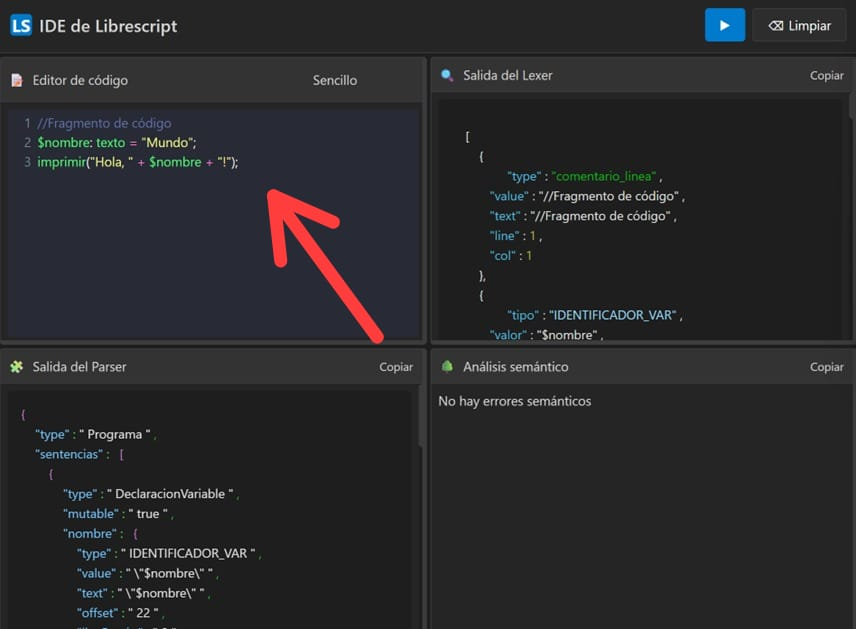Click IDENTIFICADOR_VAR in the Parser output
This screenshot has width=856, height=629.
click(188, 554)
